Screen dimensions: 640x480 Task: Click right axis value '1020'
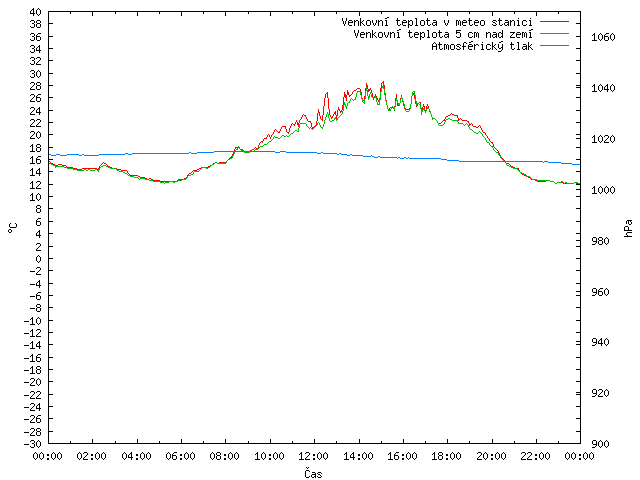pos(603,140)
